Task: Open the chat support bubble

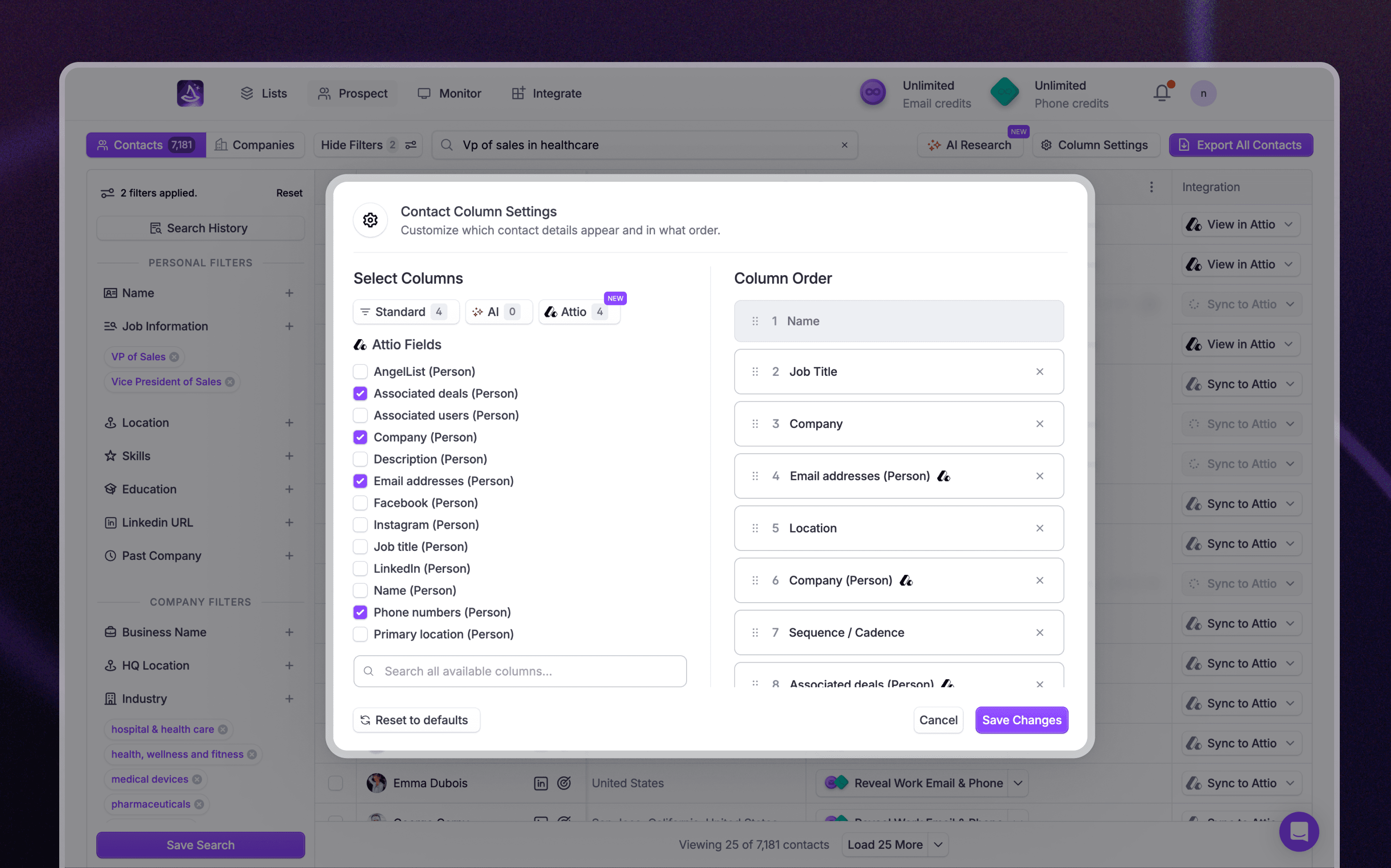Action: [x=1299, y=832]
